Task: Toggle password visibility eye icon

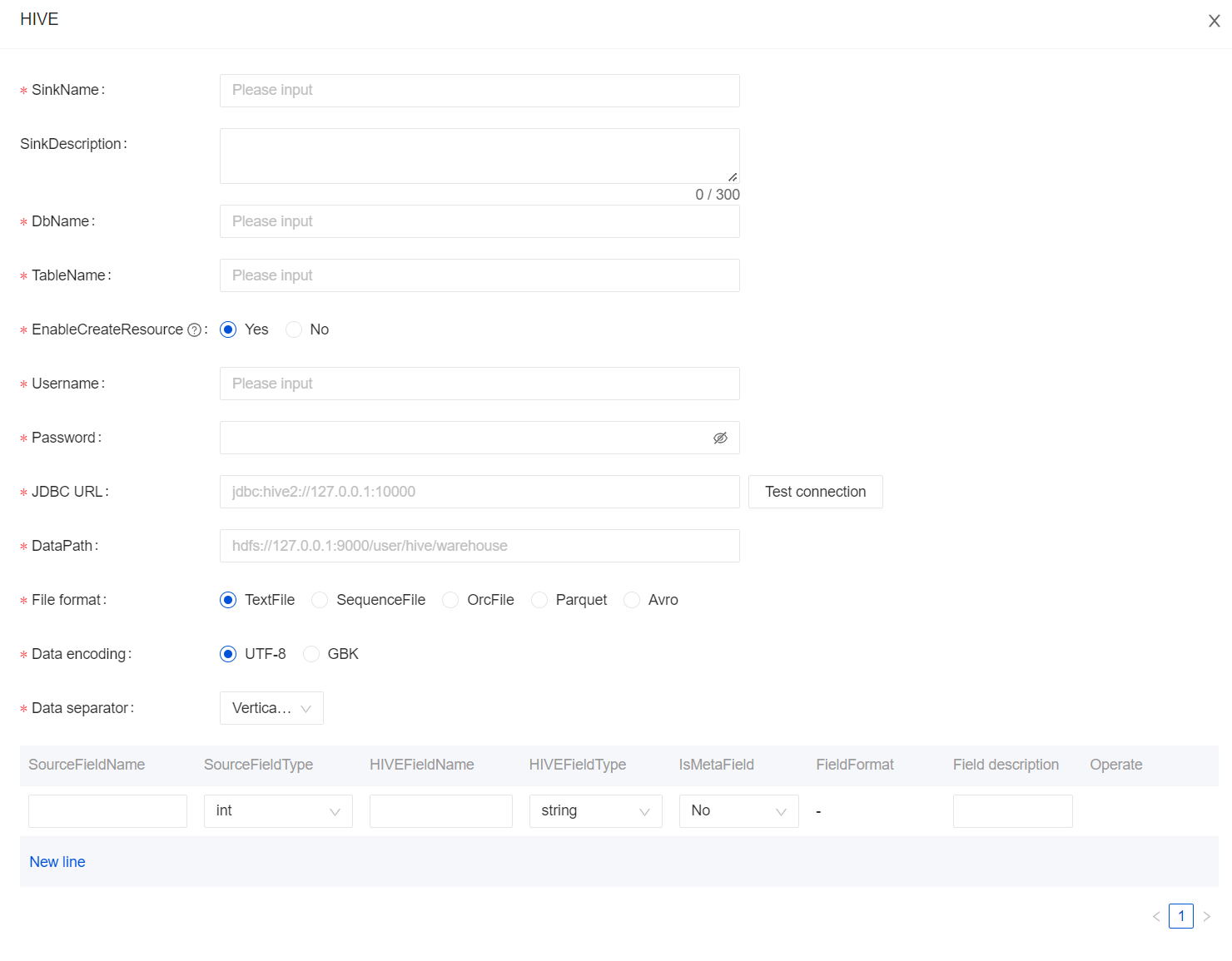Action: (720, 438)
